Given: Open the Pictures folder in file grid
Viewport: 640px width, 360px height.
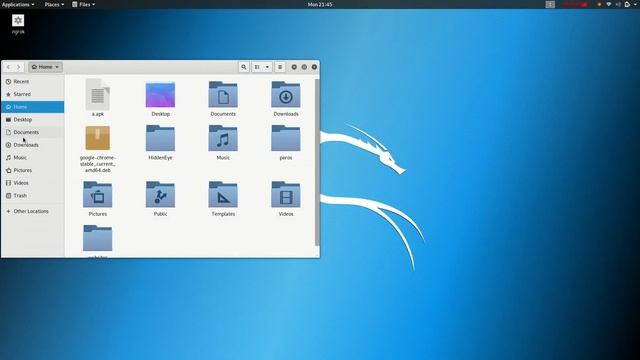Looking at the screenshot, I should click(98, 195).
